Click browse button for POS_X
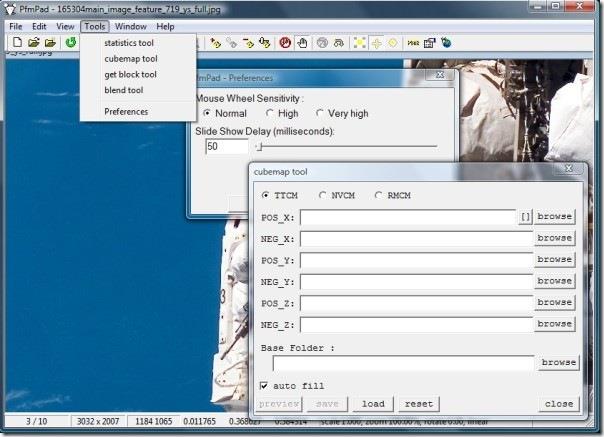The width and height of the screenshot is (604, 437). point(554,216)
